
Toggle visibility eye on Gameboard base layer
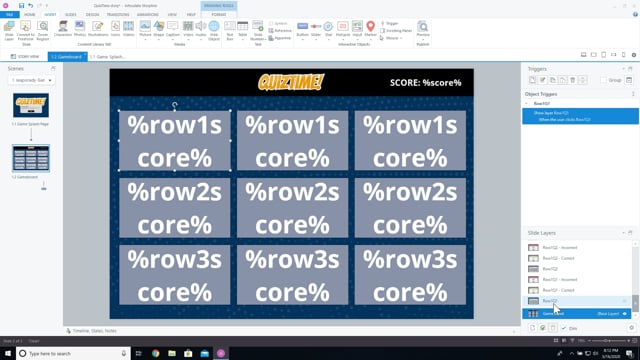pos(624,313)
